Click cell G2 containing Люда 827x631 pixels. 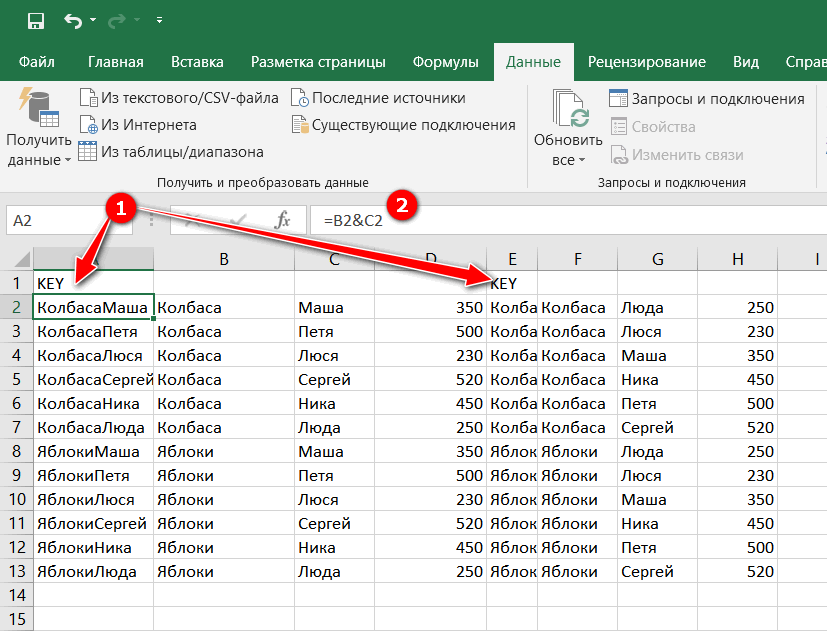[657, 307]
